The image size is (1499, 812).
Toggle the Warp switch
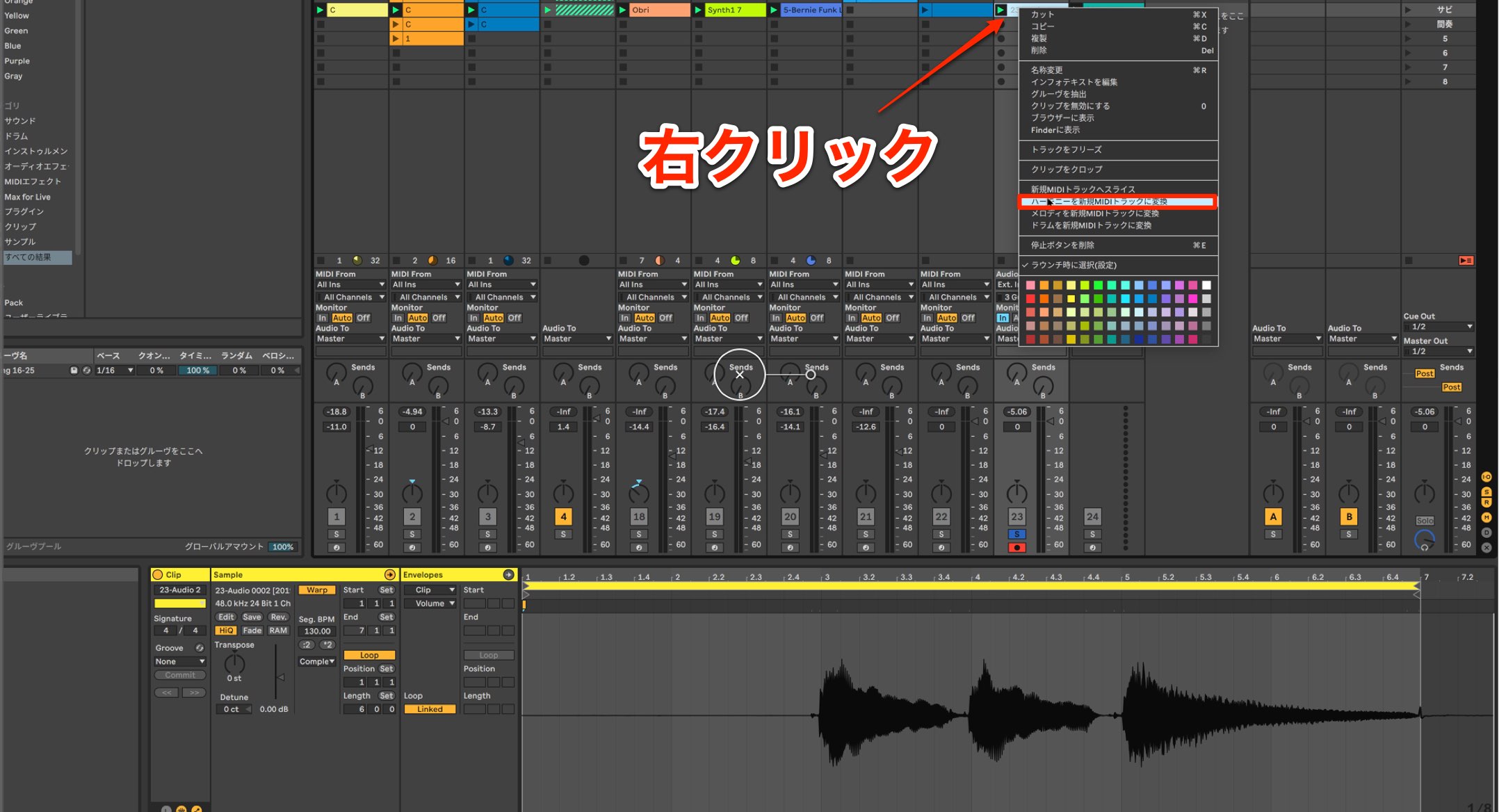[x=317, y=590]
